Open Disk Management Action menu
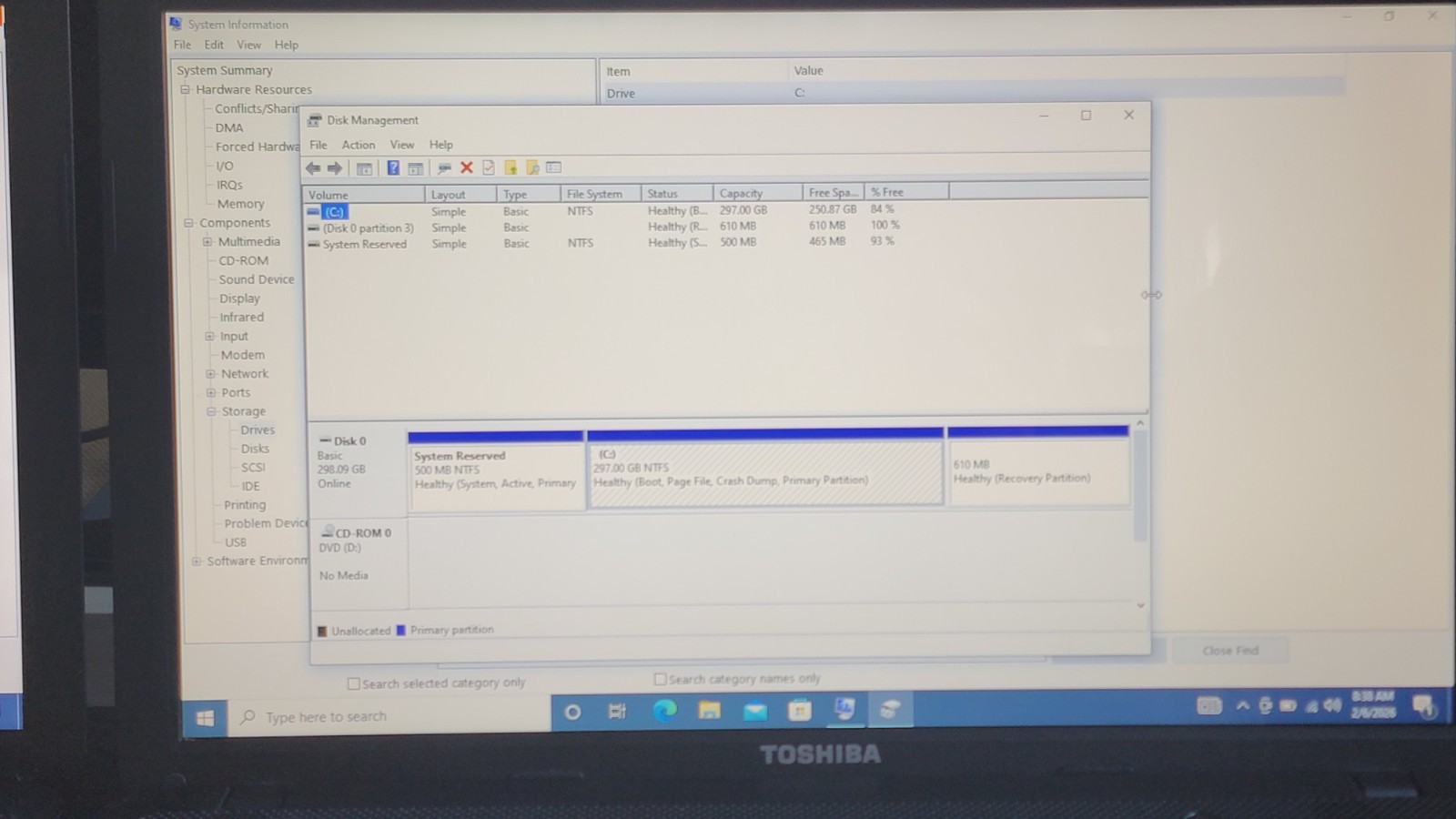Image resolution: width=1456 pixels, height=819 pixels. [x=359, y=145]
